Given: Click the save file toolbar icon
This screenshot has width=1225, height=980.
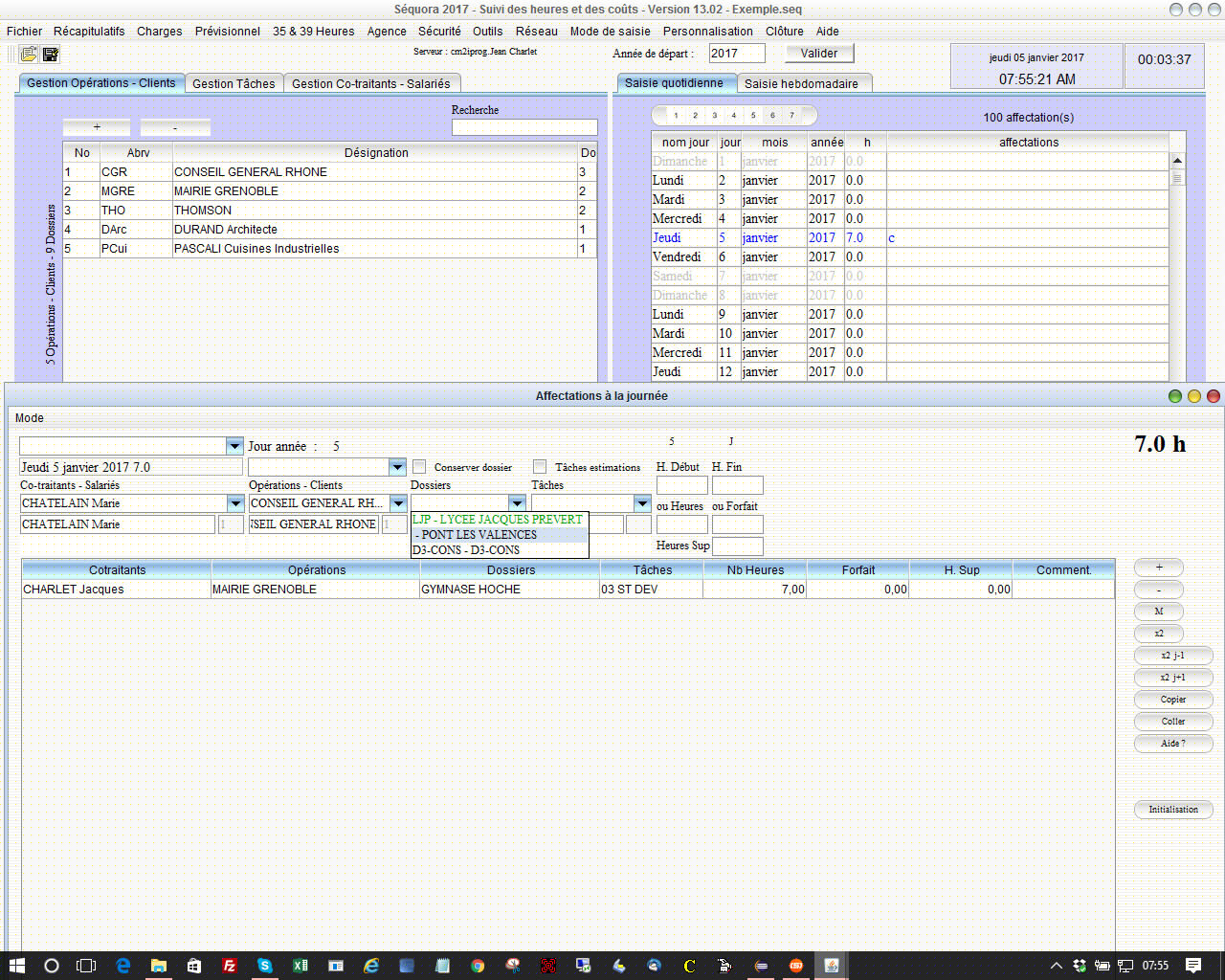Looking at the screenshot, I should pyautogui.click(x=51, y=55).
